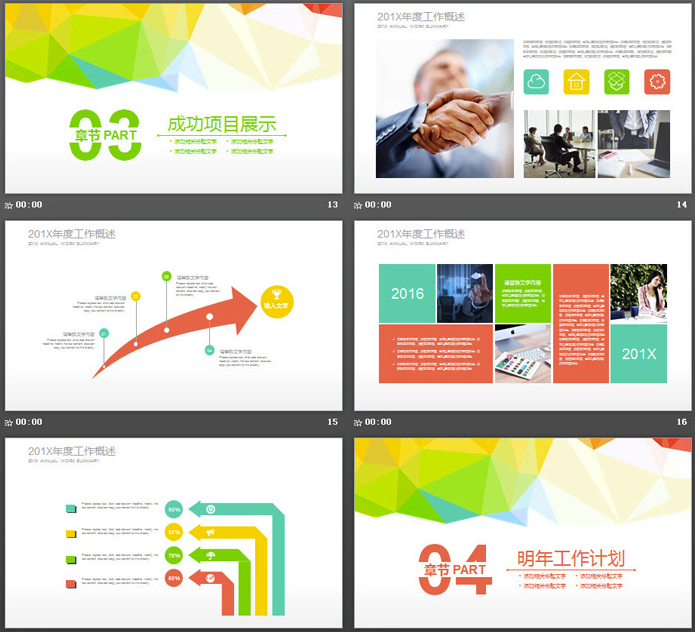Select slide thumbnail with four bent arrows
This screenshot has height=632, width=695.
[x=173, y=532]
